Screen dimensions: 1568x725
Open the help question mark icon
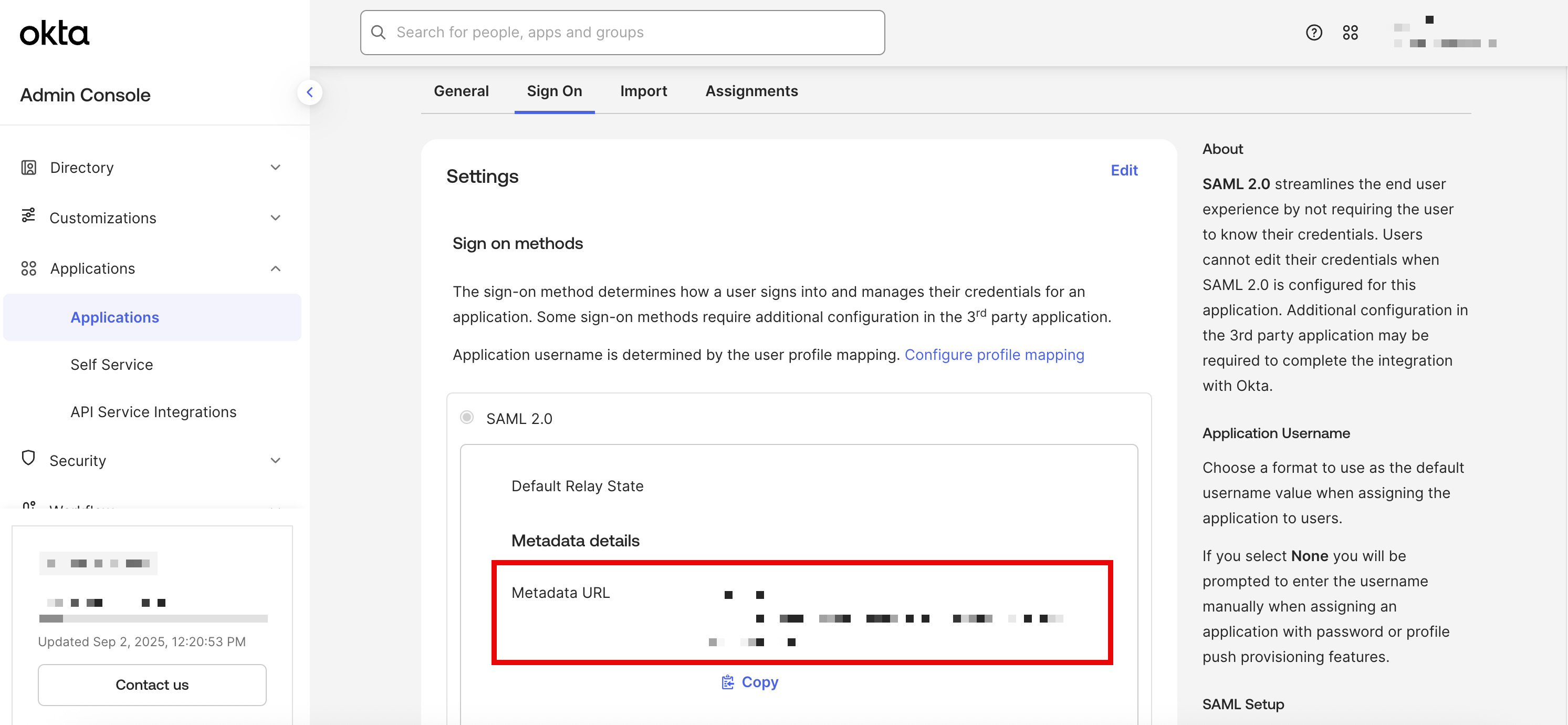click(x=1313, y=32)
